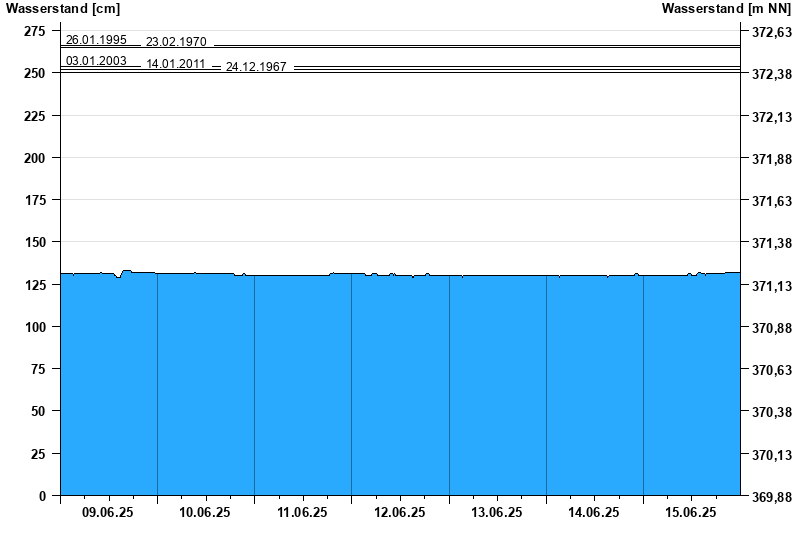
Task: Click the 50 cm axis value
Action: point(38,411)
